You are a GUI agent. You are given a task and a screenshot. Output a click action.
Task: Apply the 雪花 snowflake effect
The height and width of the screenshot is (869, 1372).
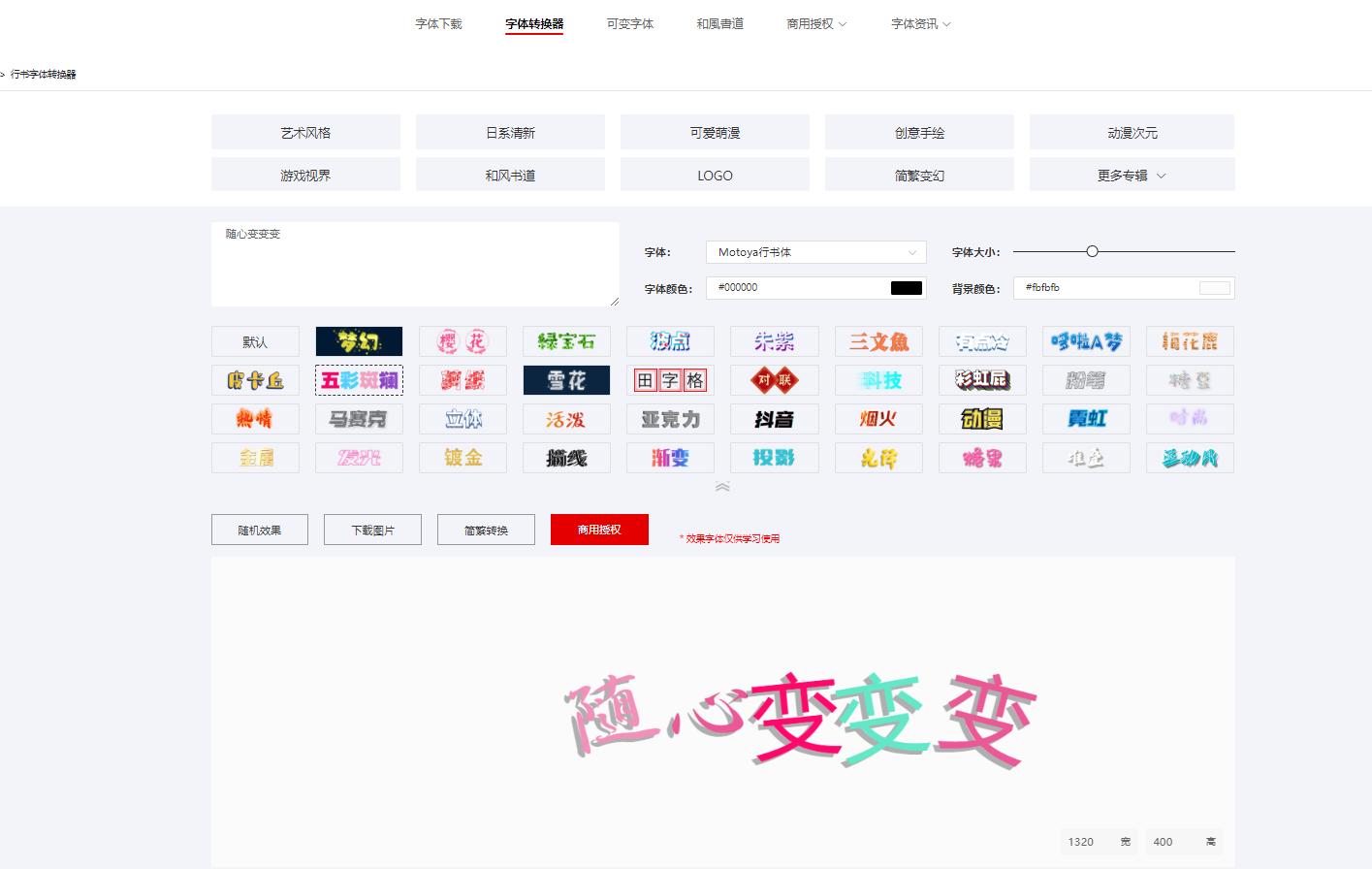pyautogui.click(x=566, y=380)
